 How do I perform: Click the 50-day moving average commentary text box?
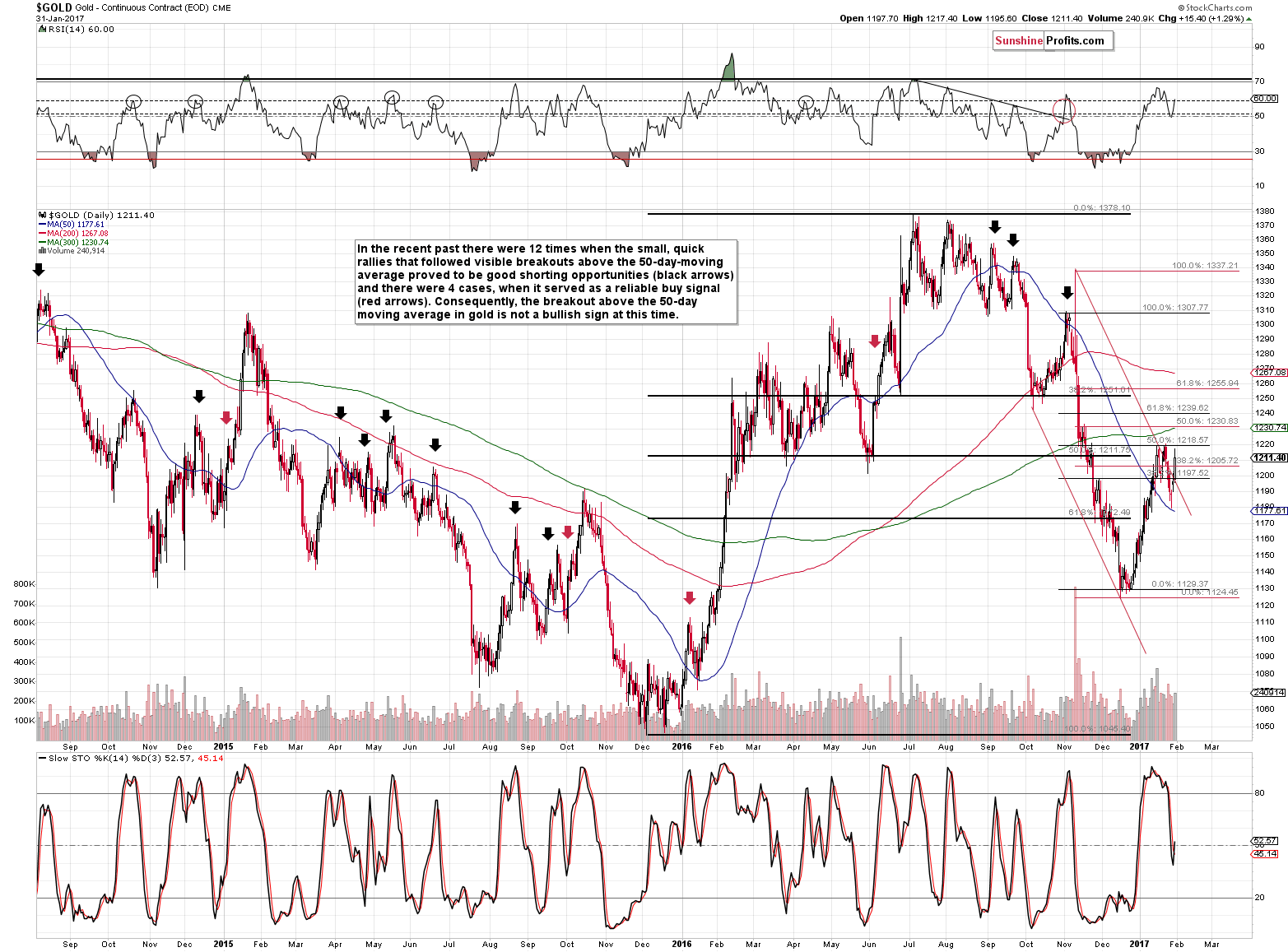tap(546, 282)
